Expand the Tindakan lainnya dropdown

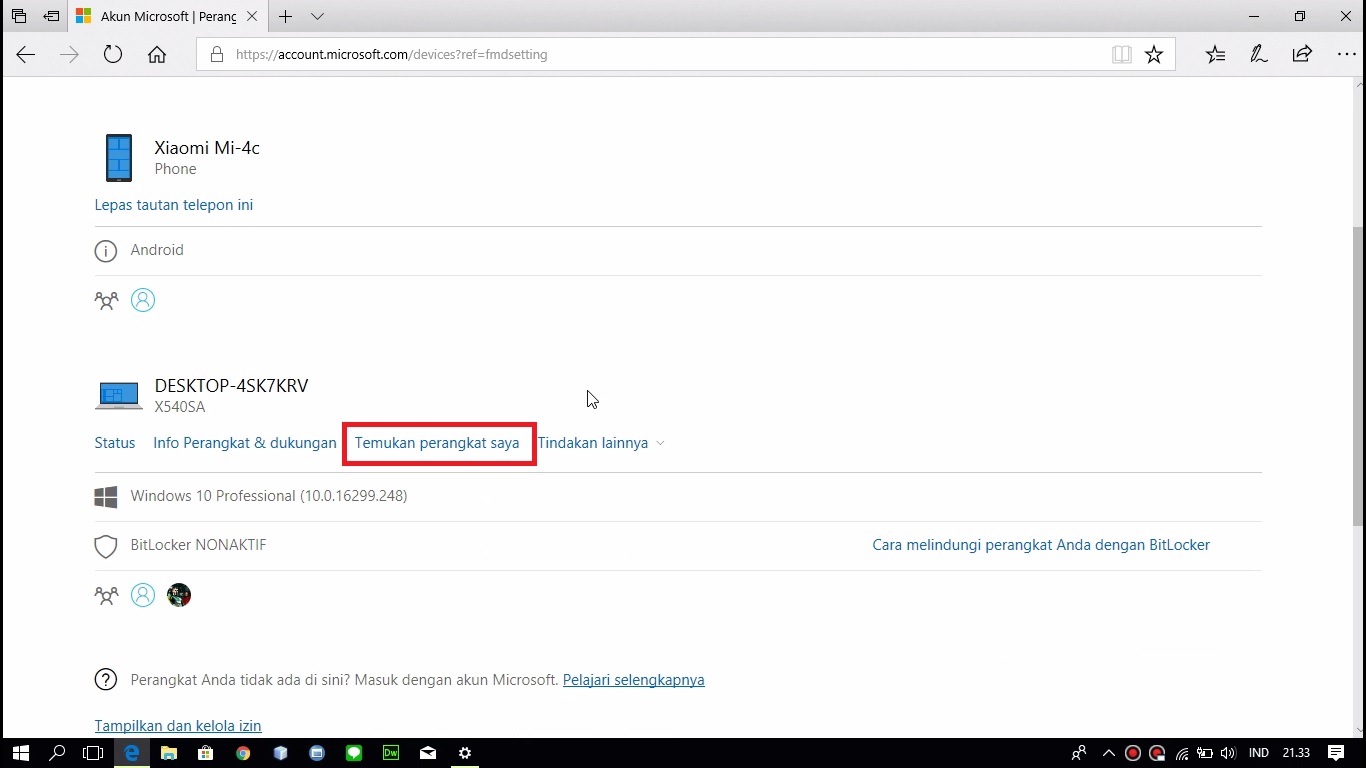coord(601,443)
